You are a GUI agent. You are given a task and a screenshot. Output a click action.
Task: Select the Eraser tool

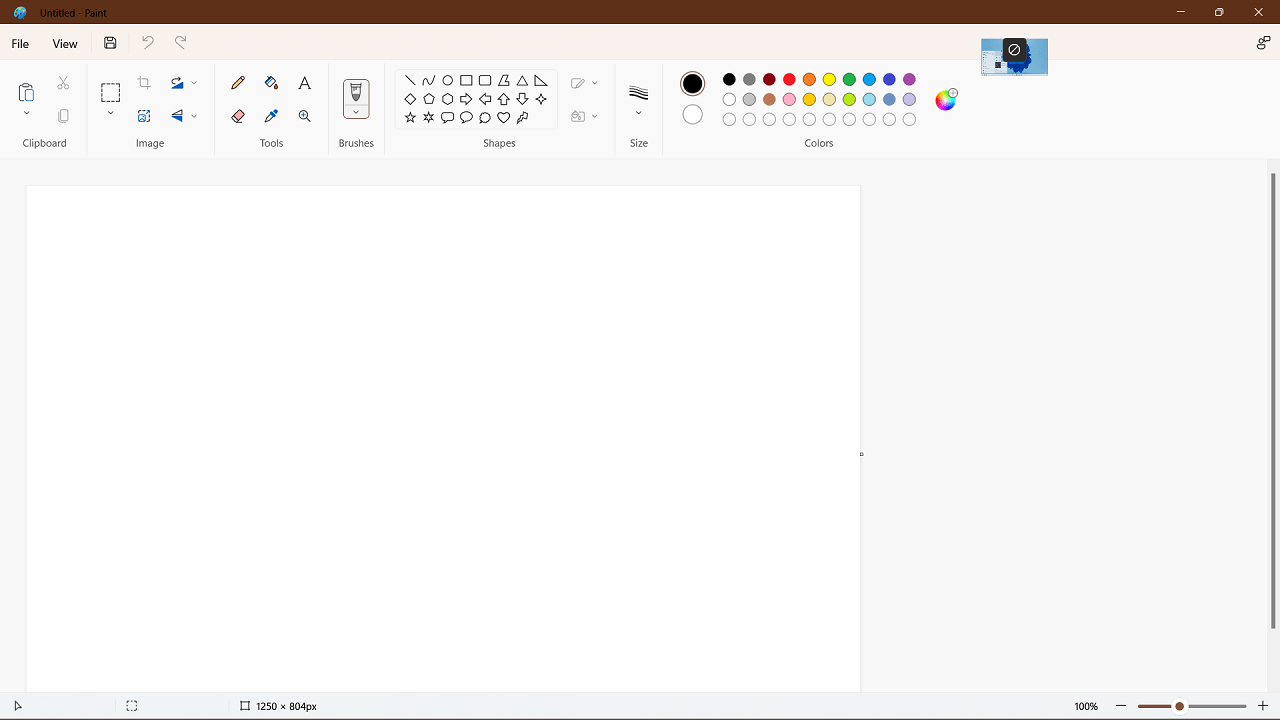[x=238, y=116]
